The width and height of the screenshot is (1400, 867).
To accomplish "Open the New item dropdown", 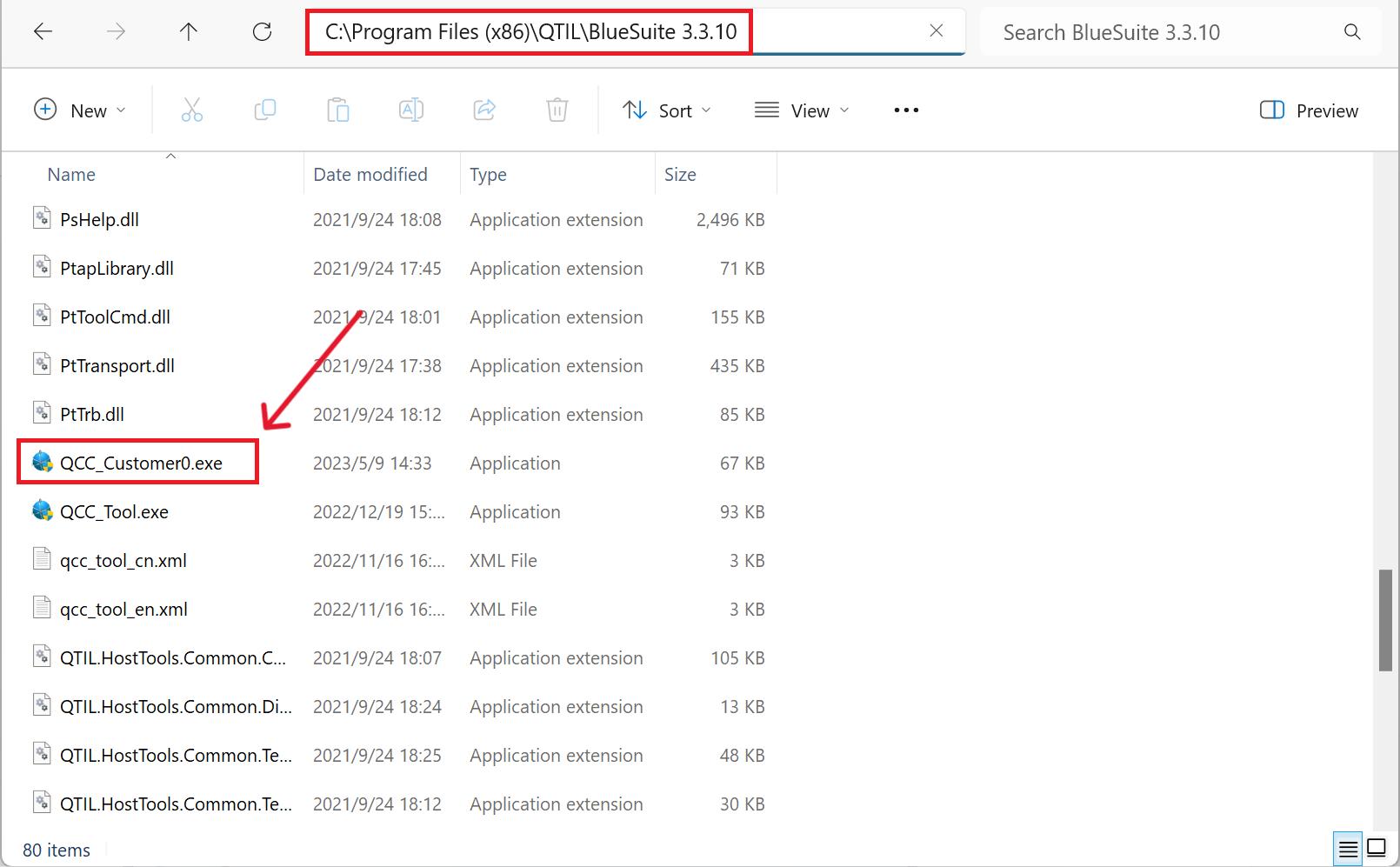I will tap(81, 110).
